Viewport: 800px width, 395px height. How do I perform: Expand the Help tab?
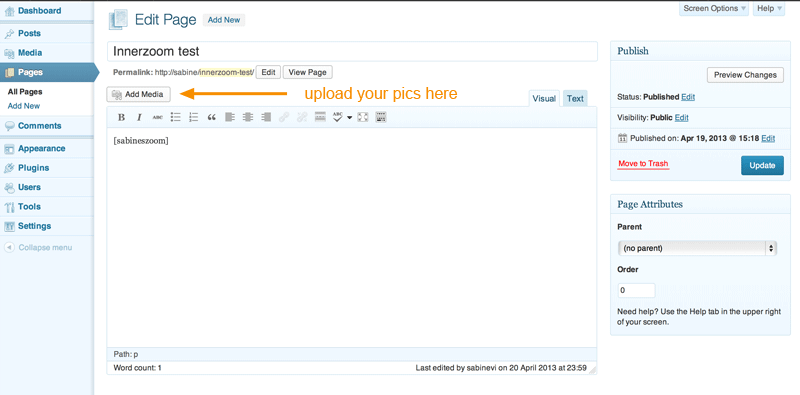click(769, 9)
